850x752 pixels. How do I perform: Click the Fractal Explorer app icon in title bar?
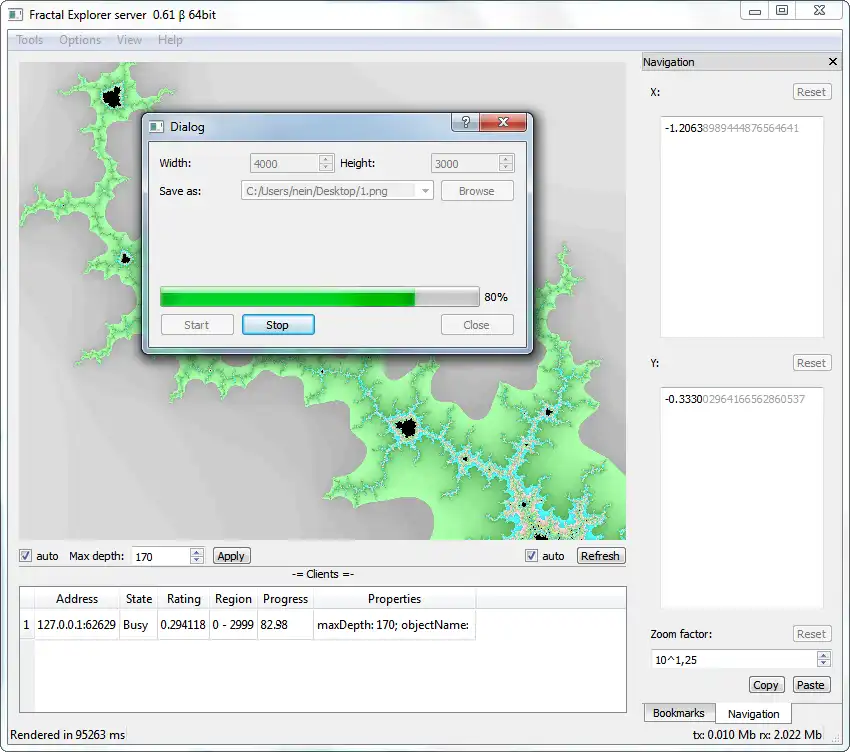(15, 15)
